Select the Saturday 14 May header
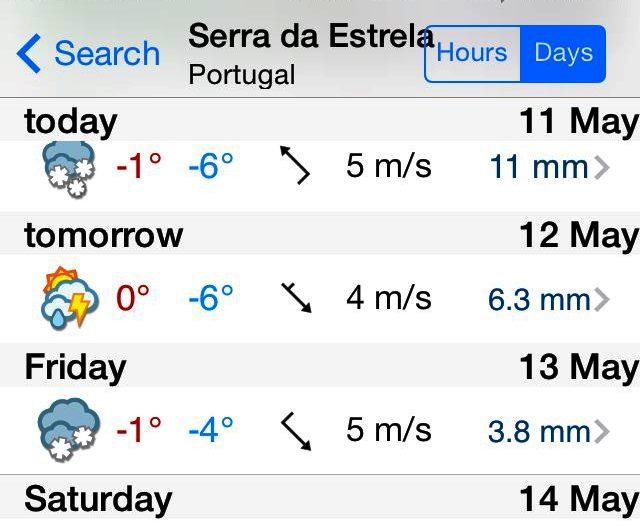The image size is (640, 526). point(320,498)
